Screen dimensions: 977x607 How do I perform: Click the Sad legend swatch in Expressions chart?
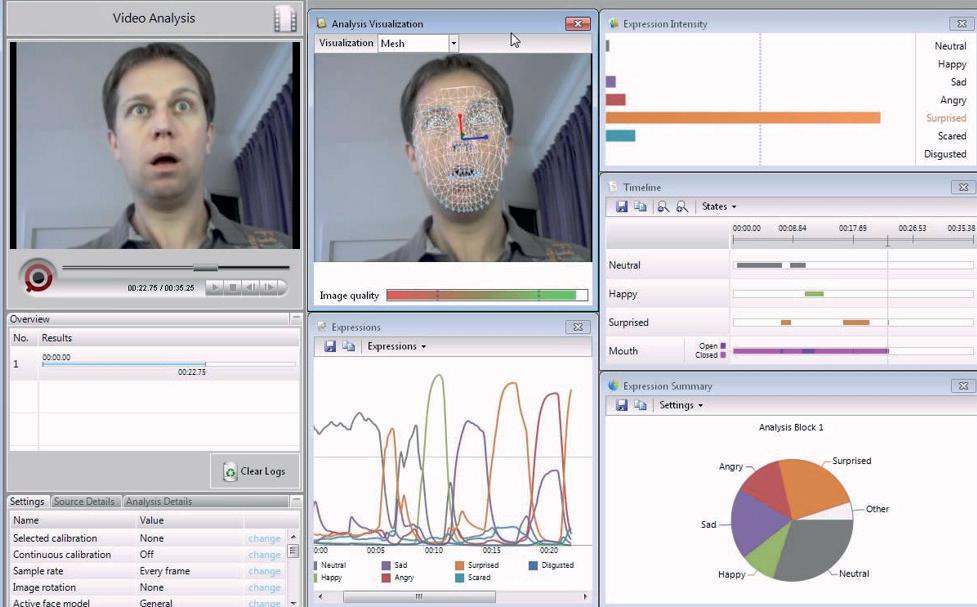coord(386,565)
